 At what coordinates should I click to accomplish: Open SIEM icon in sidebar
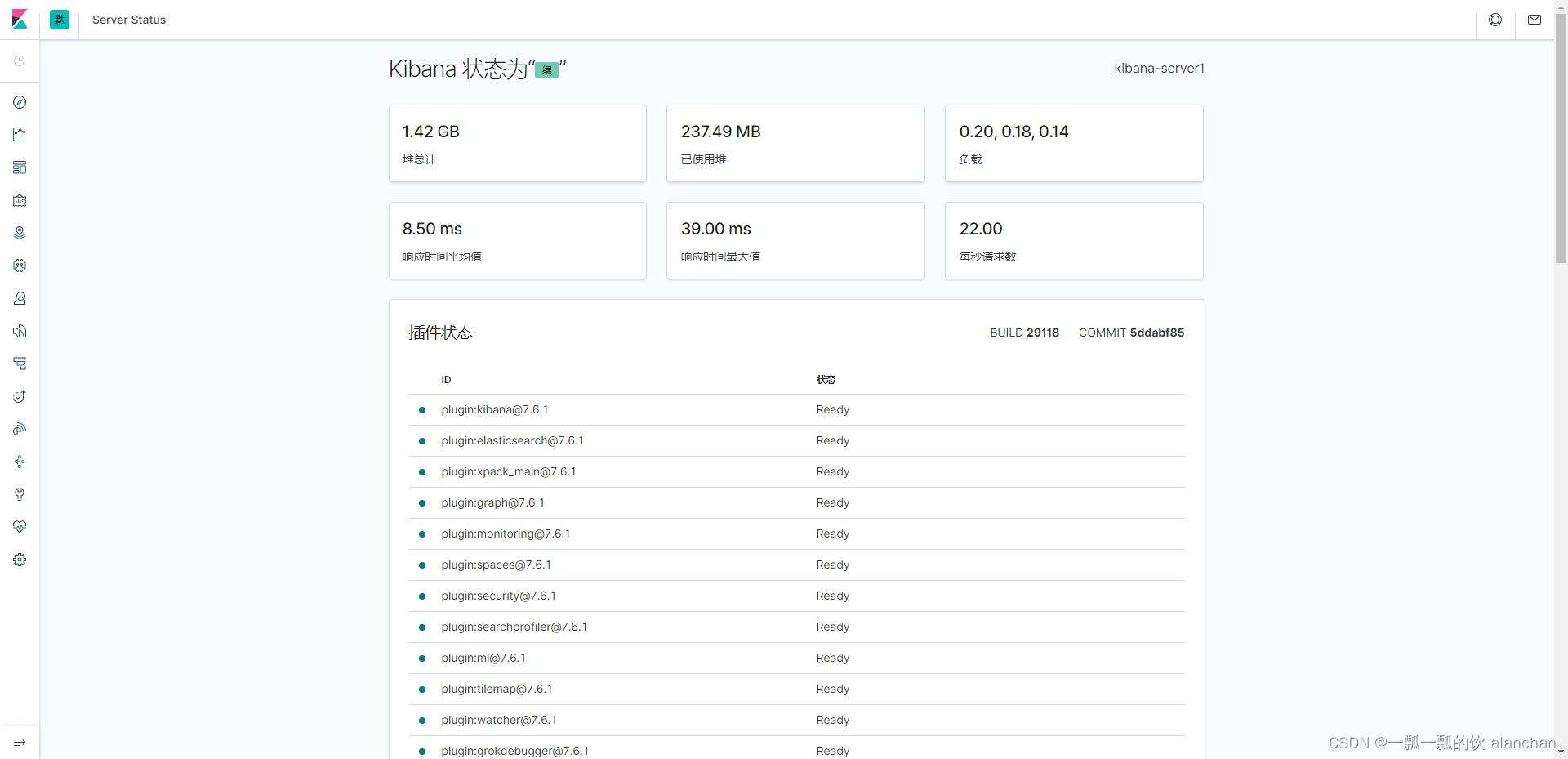20,429
